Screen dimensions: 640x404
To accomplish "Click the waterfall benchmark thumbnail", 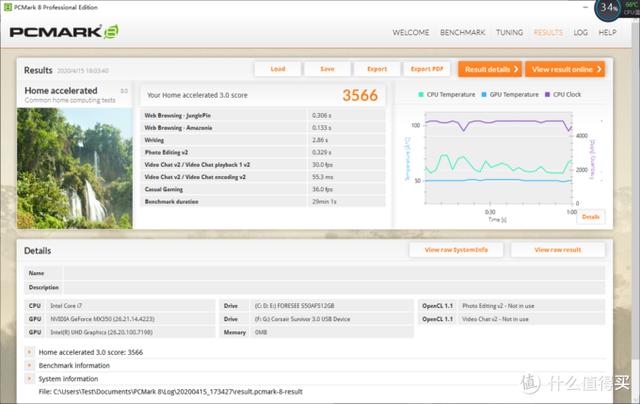I will point(75,168).
